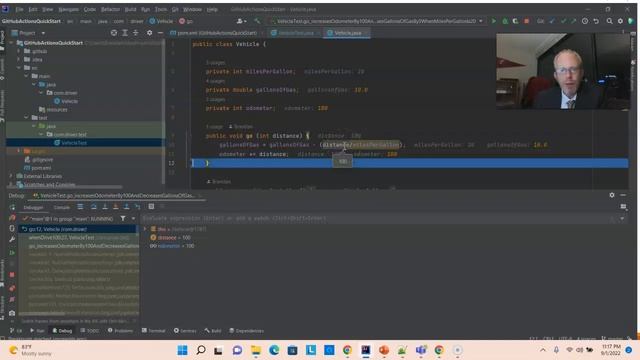The width and height of the screenshot is (640, 360).
Task: Toggle Mute Breakpoints in debug sidebar
Action: pos(12,300)
